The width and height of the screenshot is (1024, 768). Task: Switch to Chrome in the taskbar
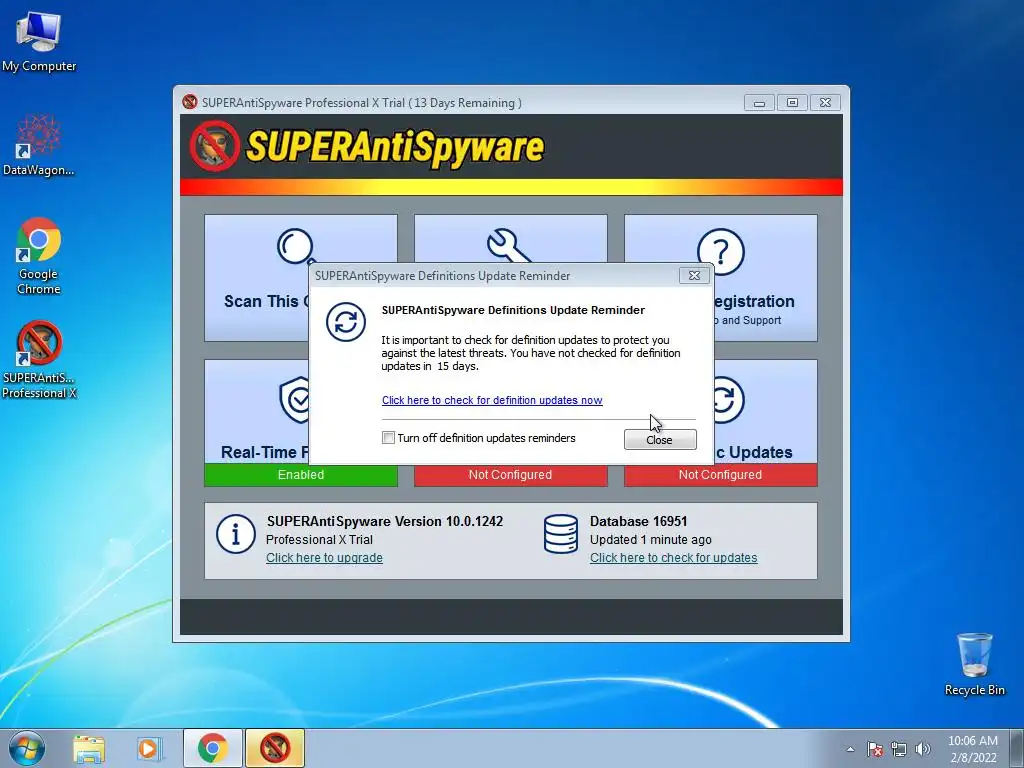coord(212,748)
